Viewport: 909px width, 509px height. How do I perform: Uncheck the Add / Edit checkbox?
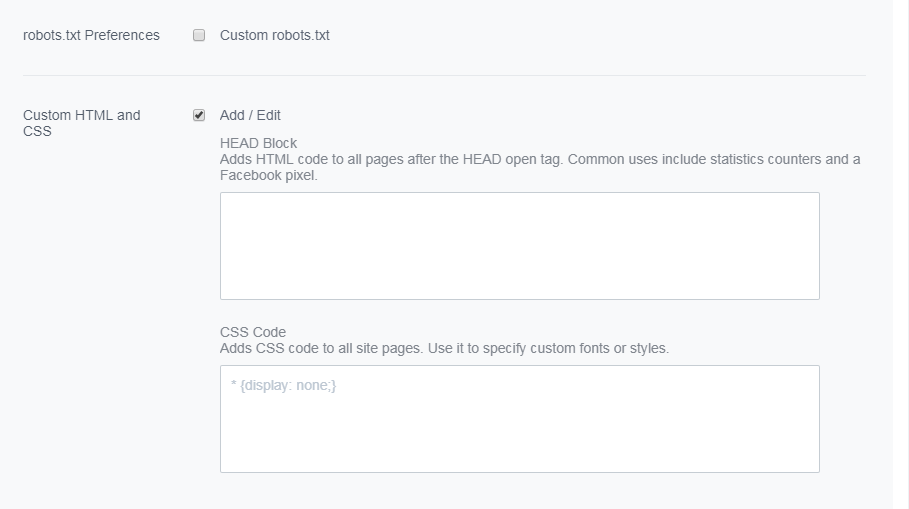coord(199,115)
